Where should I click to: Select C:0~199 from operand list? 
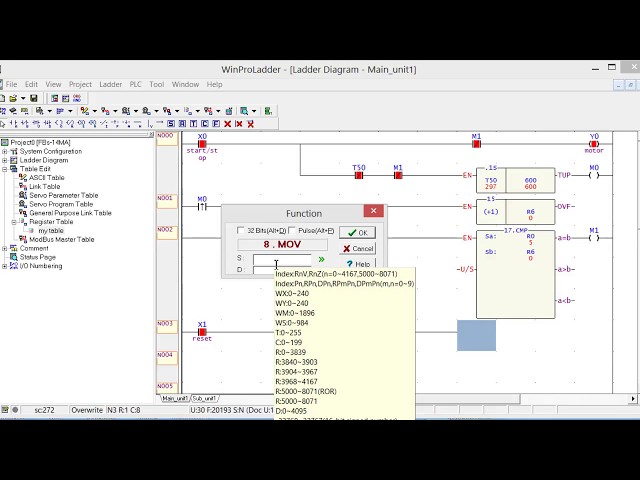coord(291,342)
